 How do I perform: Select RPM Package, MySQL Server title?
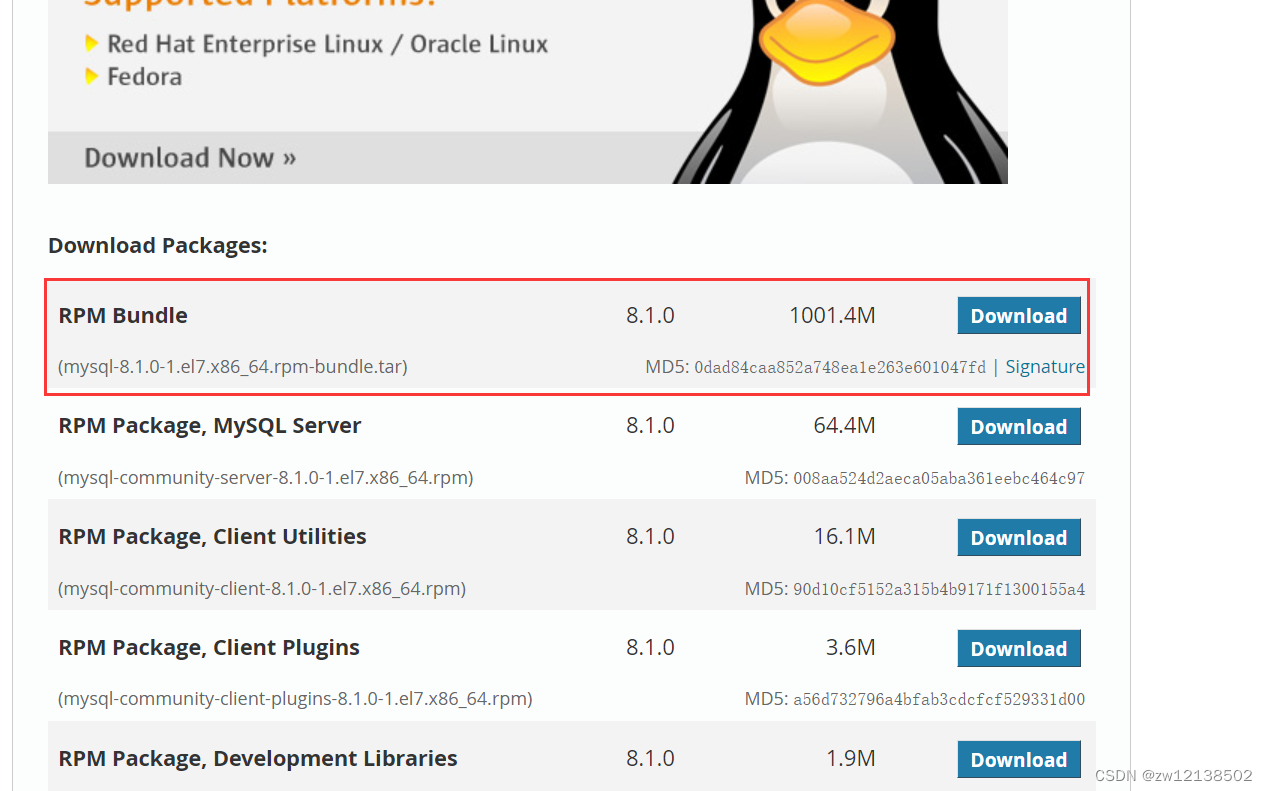[210, 426]
